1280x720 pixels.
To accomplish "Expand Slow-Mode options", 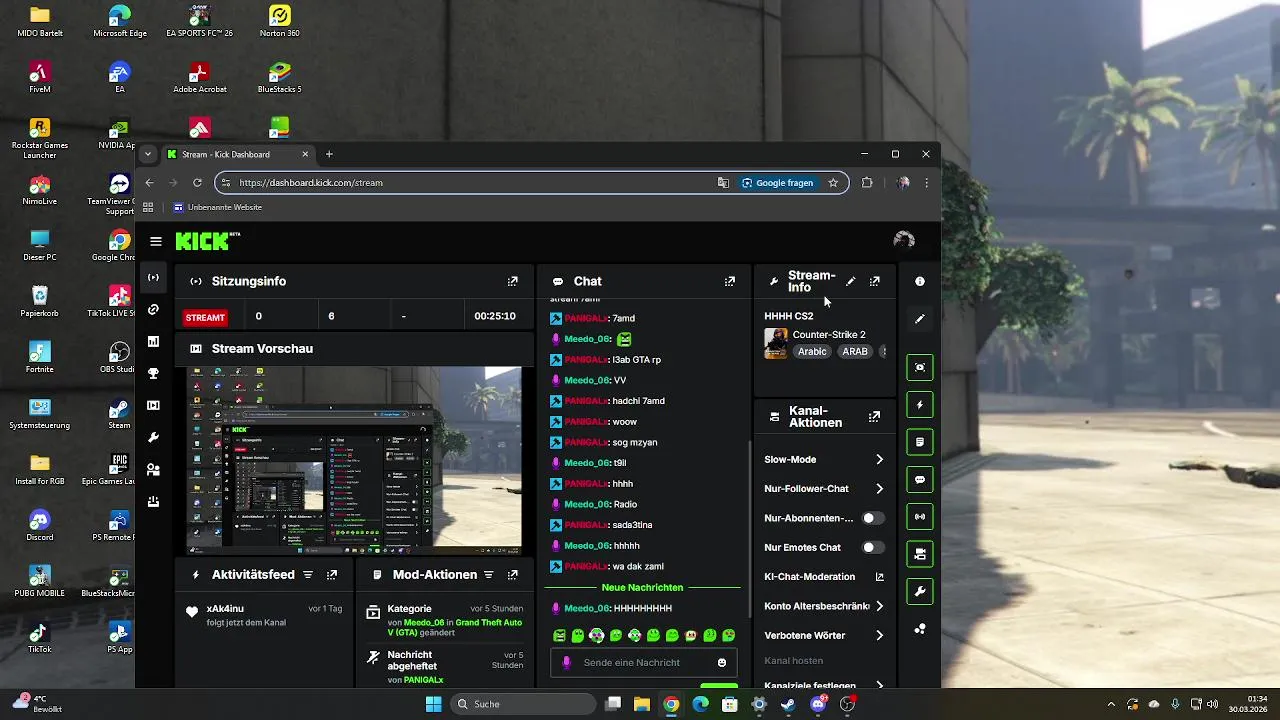I will pos(879,460).
